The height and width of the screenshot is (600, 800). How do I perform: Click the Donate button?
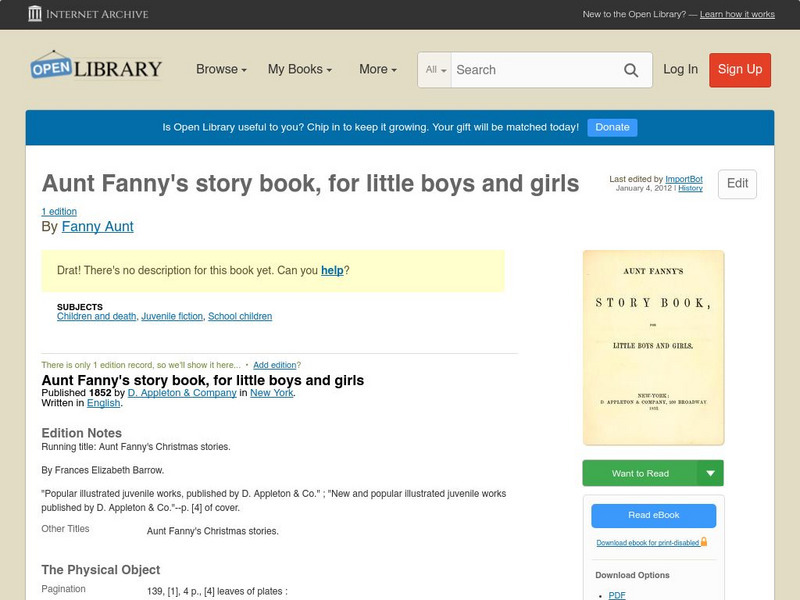(611, 127)
